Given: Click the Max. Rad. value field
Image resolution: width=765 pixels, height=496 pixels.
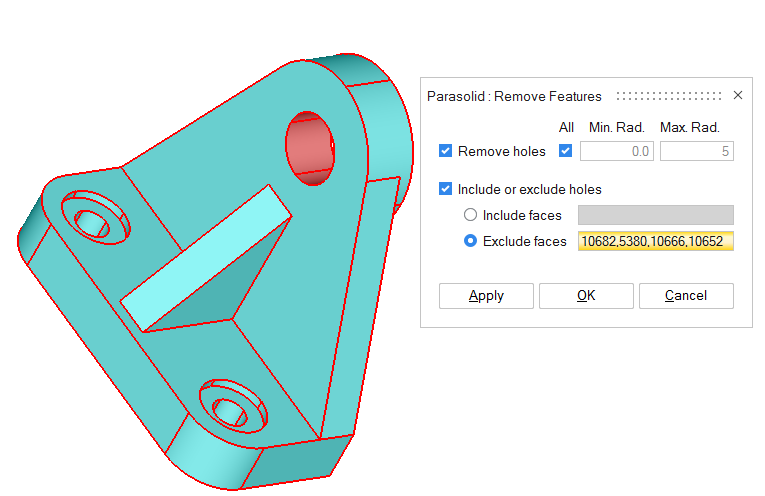Looking at the screenshot, I should pos(696,151).
